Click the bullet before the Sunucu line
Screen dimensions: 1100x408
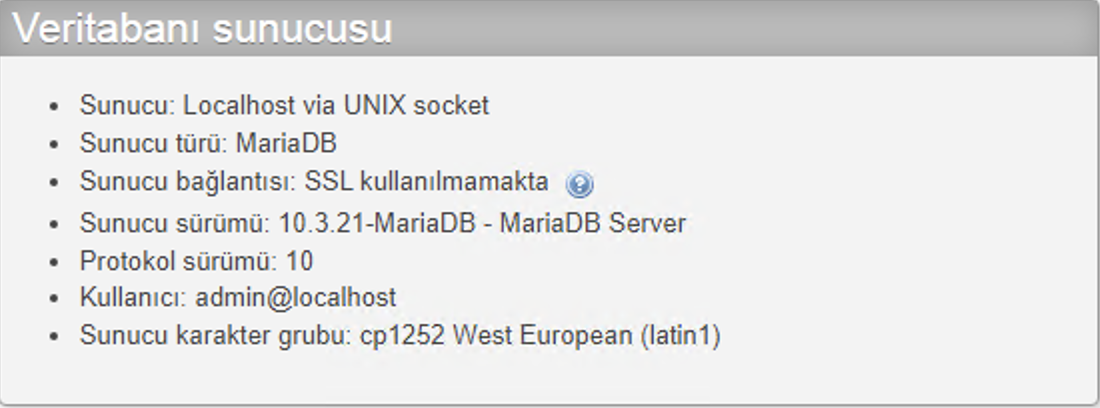55,106
